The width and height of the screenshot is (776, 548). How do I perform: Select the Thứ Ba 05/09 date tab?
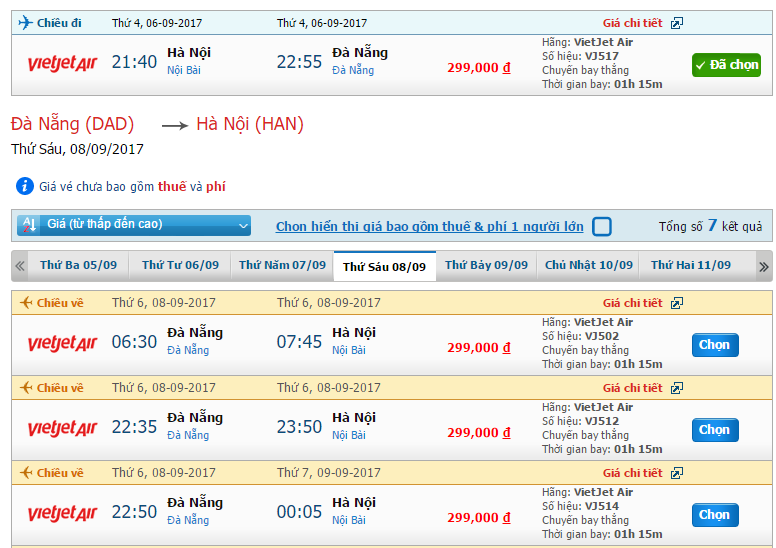pos(79,266)
